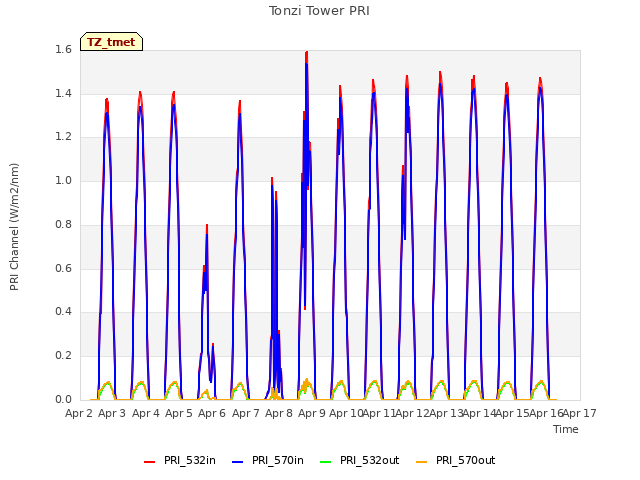Click the 1.2 y-axis tick label

tap(63, 137)
